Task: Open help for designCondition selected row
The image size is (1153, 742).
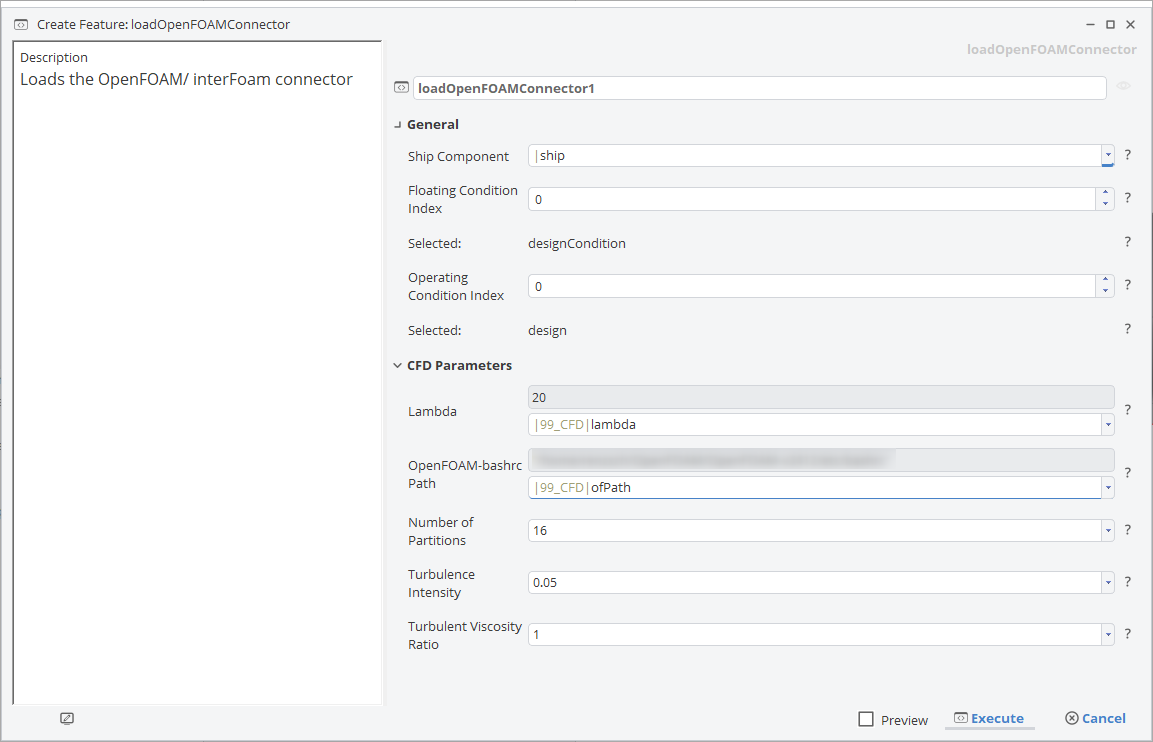Action: pyautogui.click(x=1127, y=242)
